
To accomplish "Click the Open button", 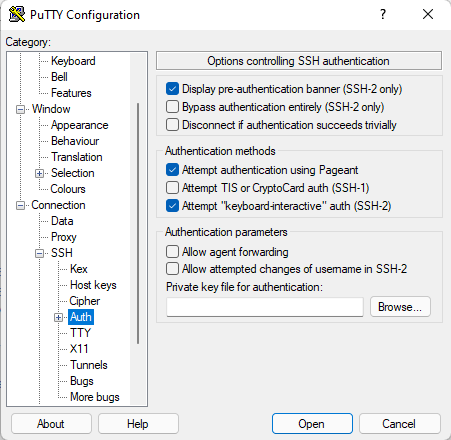I will (312, 424).
